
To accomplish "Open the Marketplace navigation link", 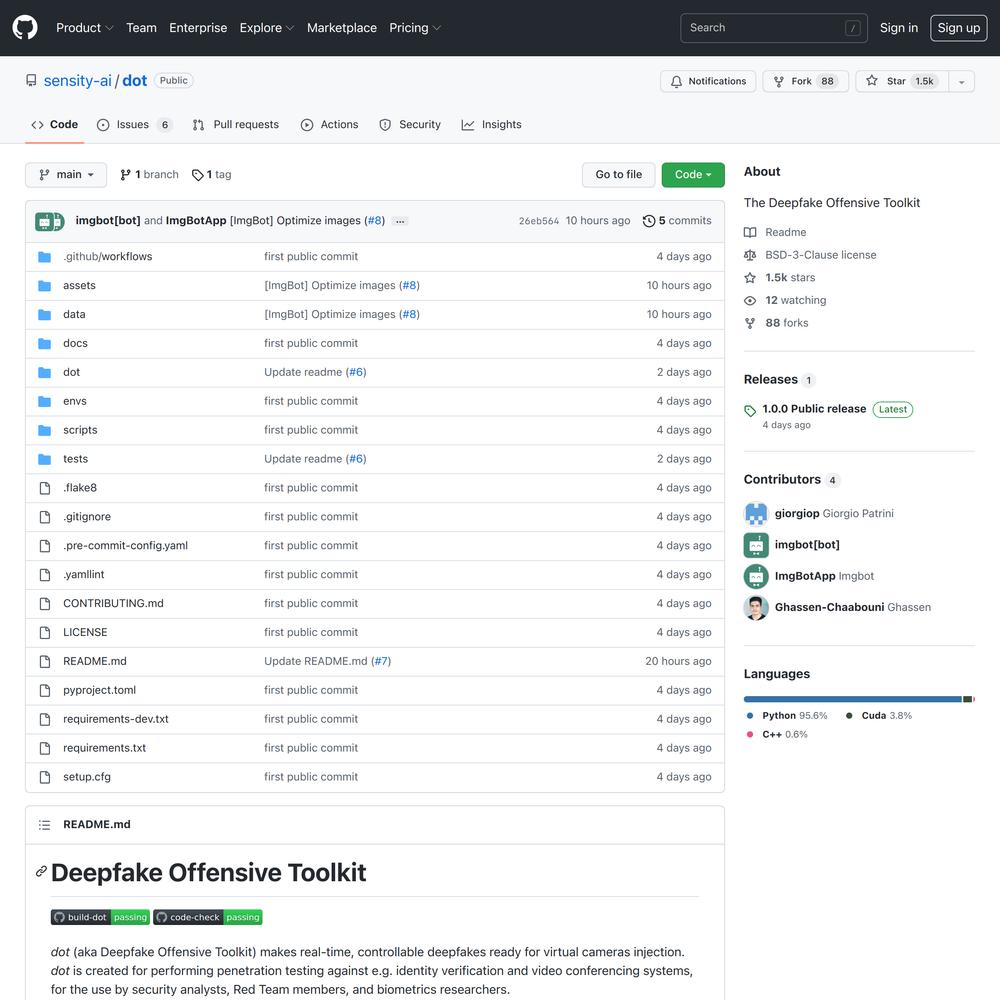I will pyautogui.click(x=342, y=28).
